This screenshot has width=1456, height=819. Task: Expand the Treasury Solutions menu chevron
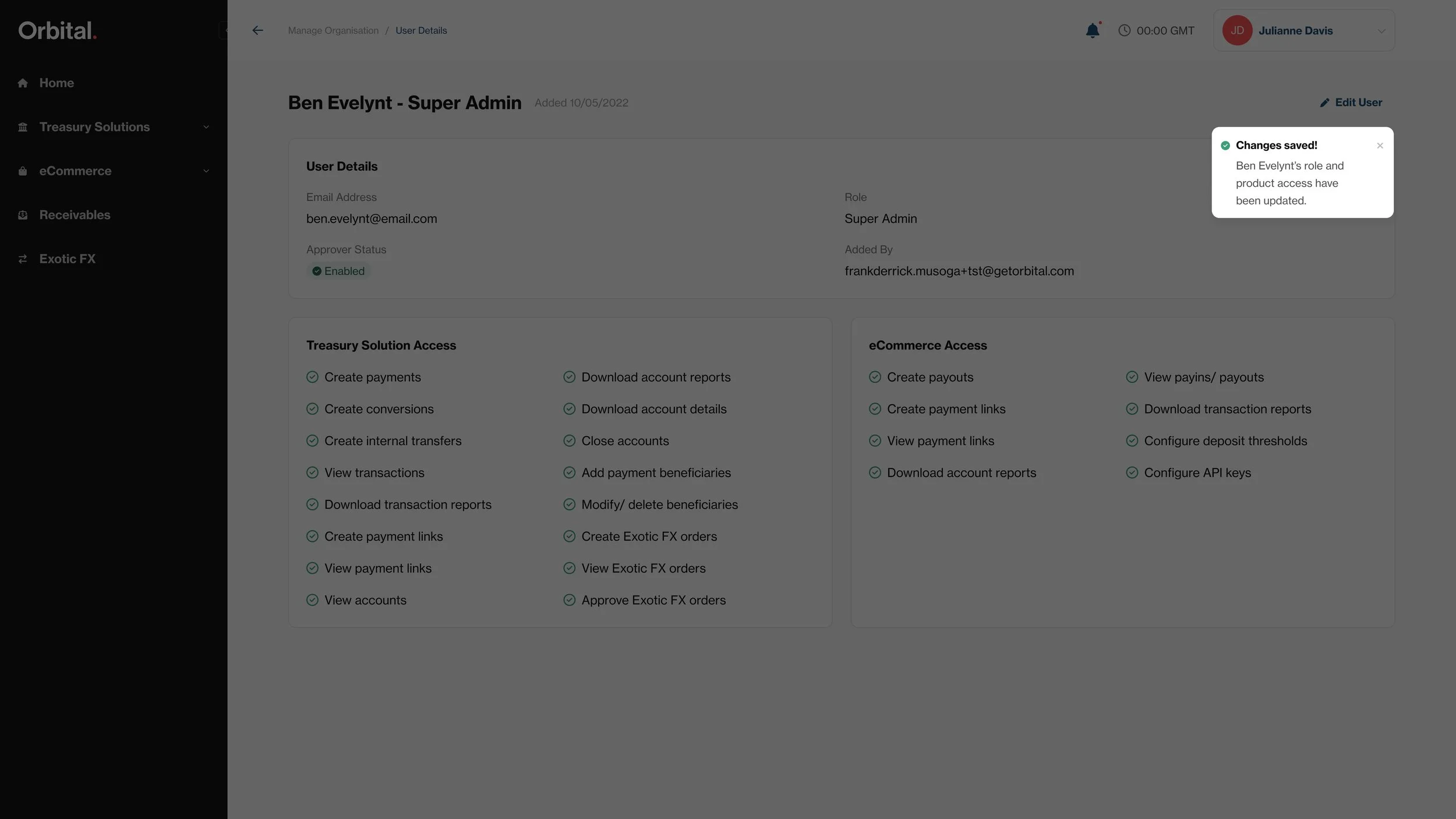[206, 127]
